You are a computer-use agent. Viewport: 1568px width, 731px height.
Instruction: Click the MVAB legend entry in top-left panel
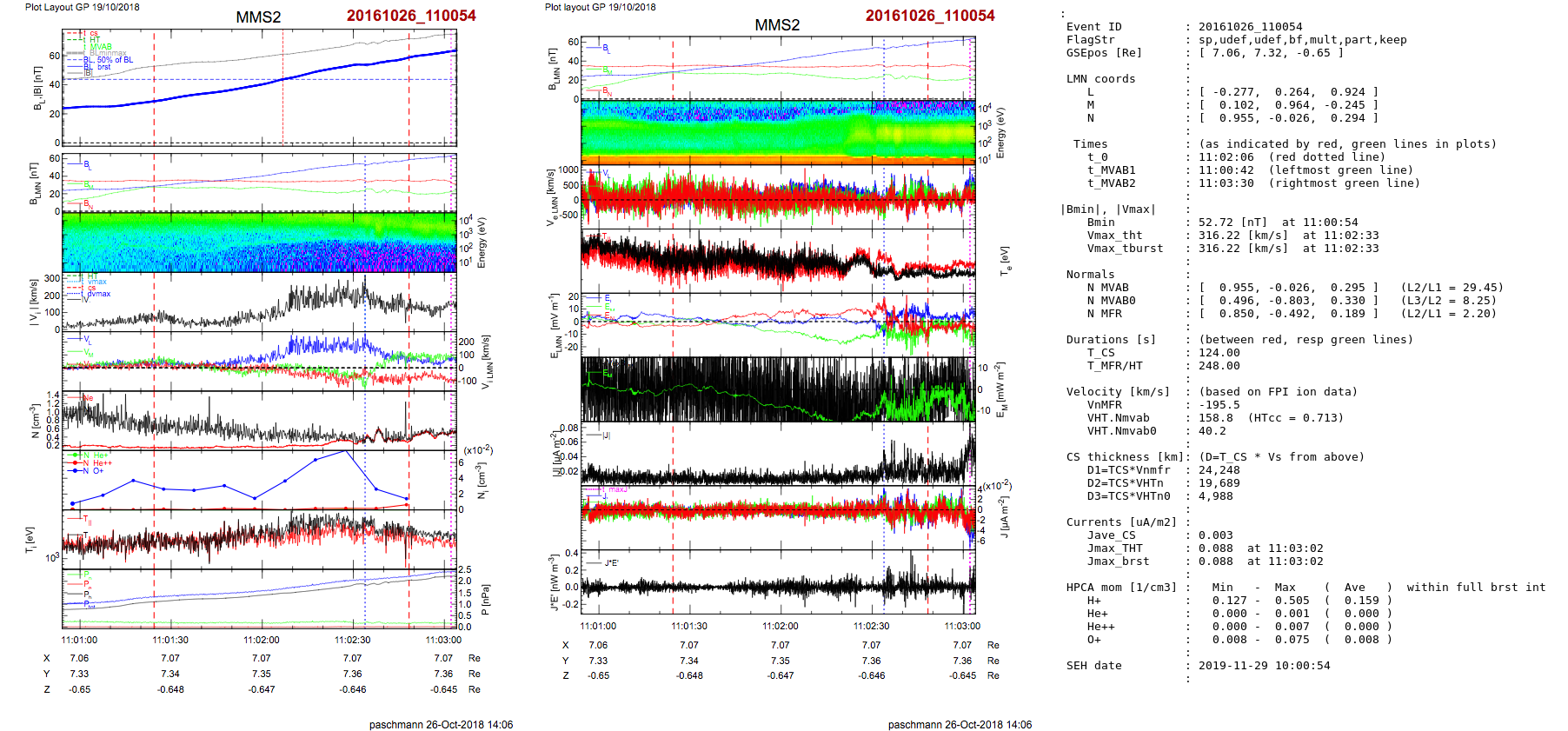100,47
